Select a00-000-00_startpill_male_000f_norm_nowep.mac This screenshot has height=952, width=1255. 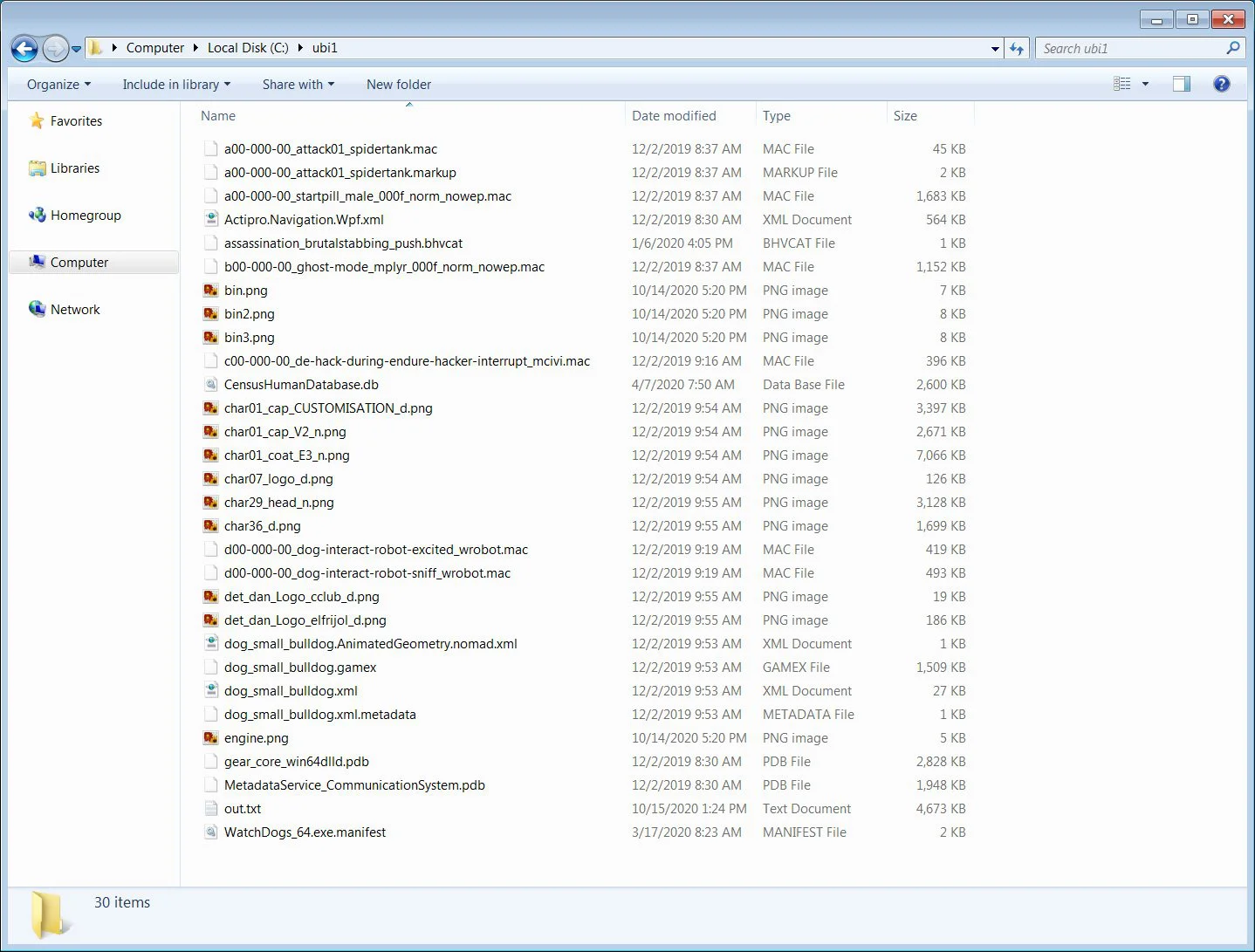click(x=367, y=196)
